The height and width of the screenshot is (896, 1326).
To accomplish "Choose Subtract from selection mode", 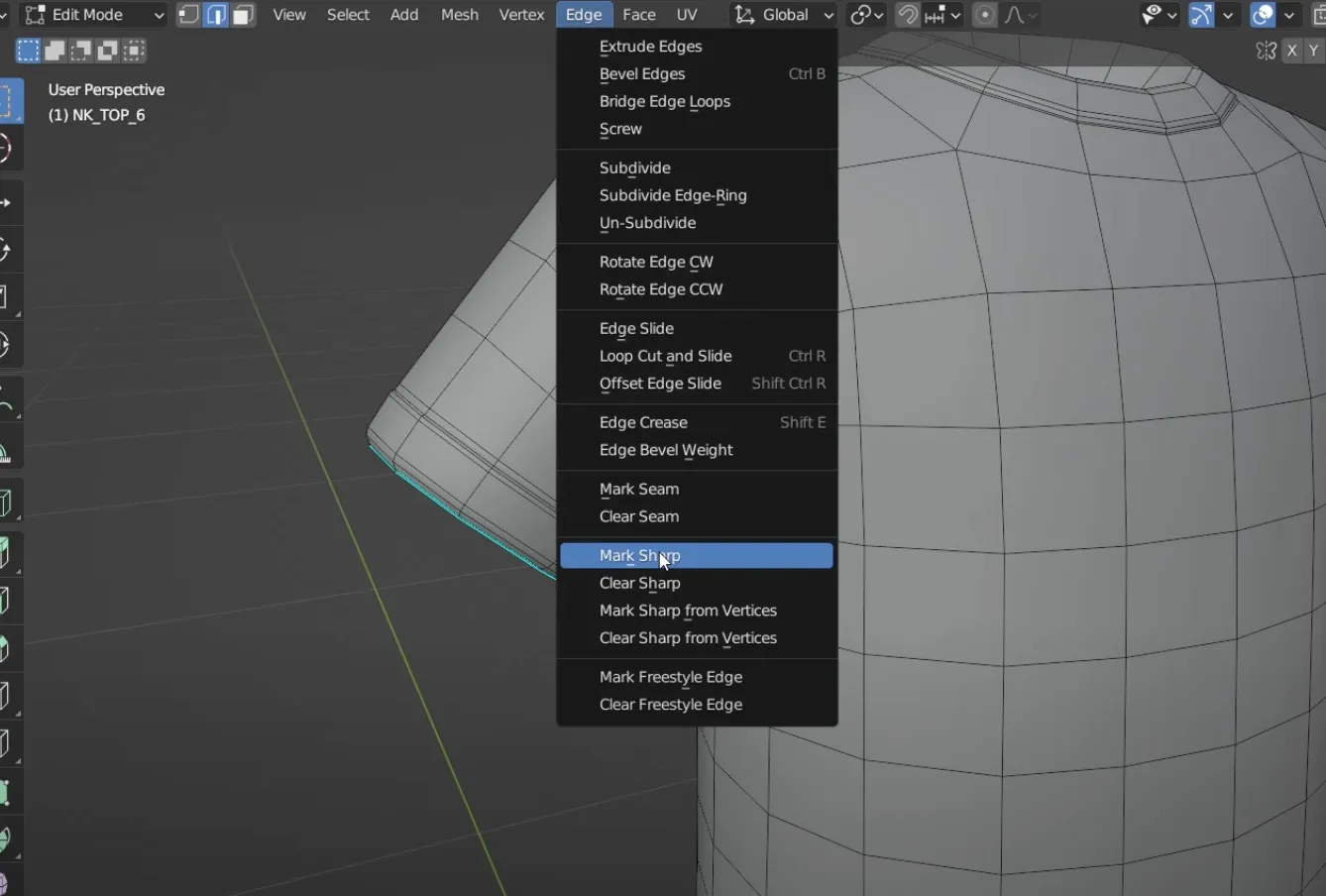I will pos(81,51).
